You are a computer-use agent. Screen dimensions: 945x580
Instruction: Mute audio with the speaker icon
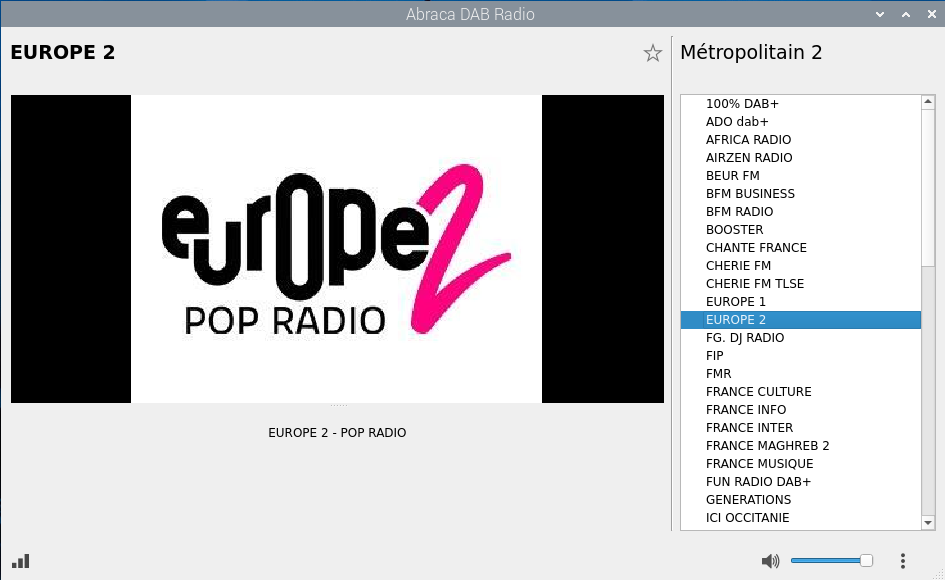point(769,561)
